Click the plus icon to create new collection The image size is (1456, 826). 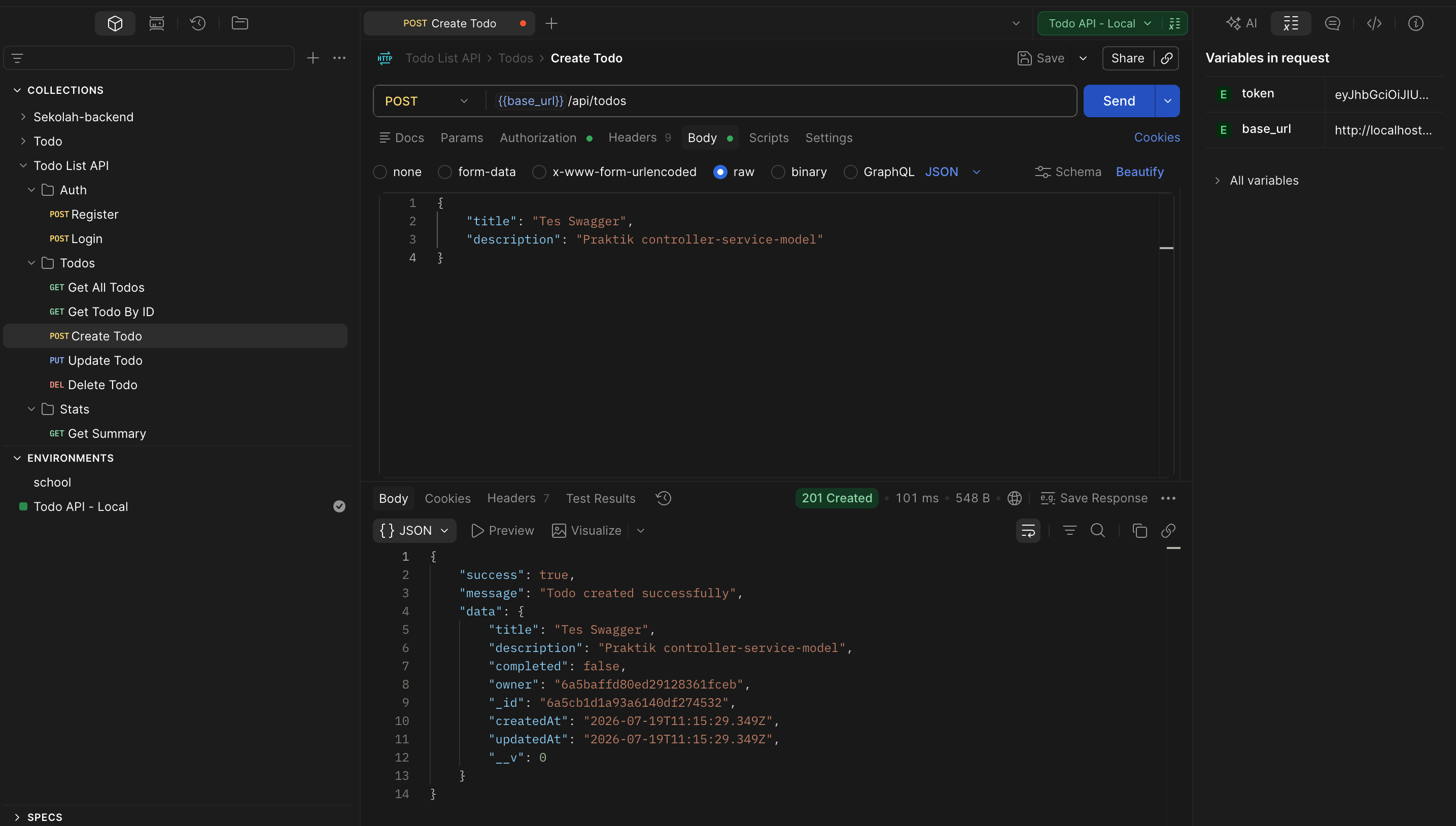click(313, 58)
